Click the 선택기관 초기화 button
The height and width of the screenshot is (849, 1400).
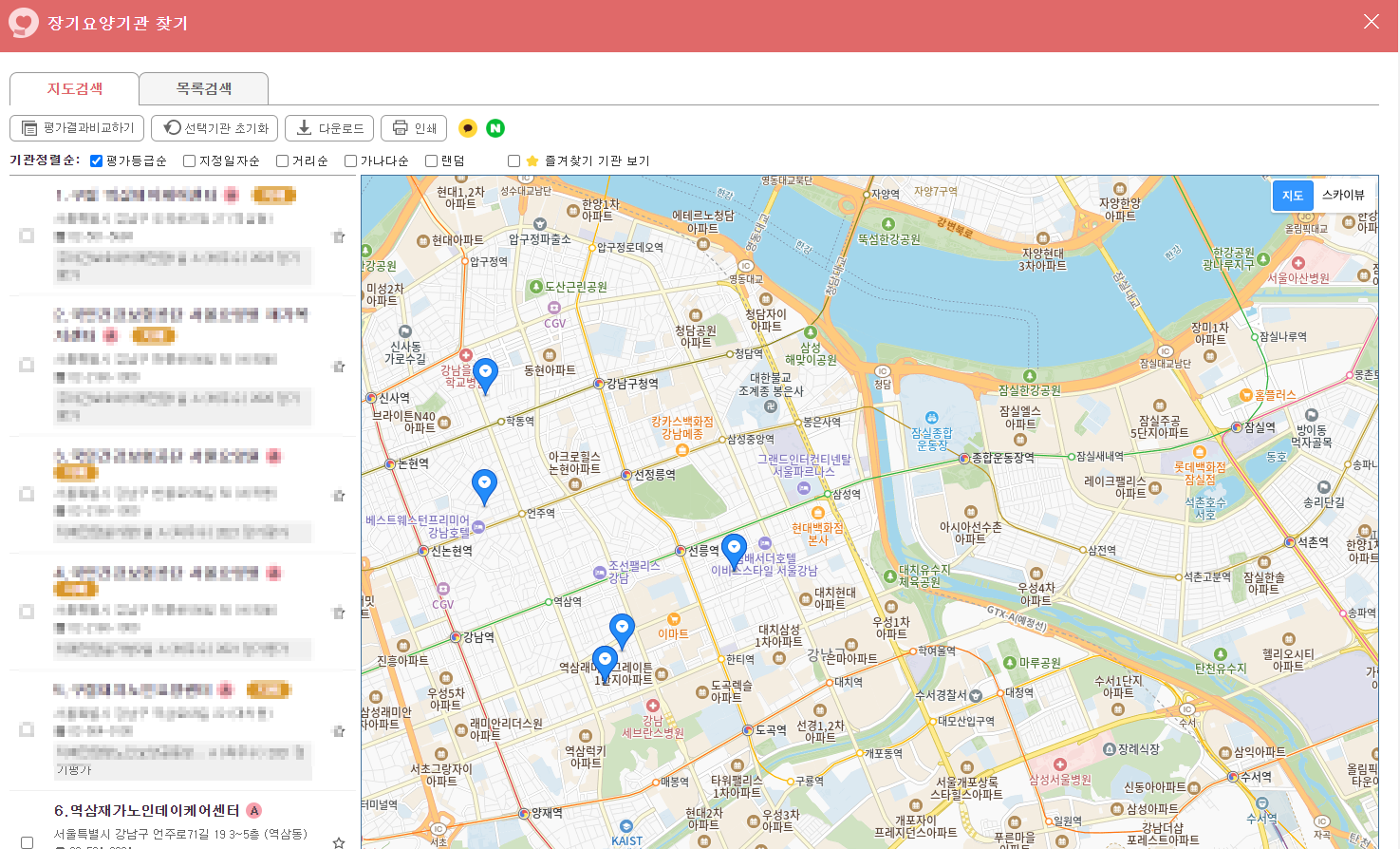[x=215, y=128]
